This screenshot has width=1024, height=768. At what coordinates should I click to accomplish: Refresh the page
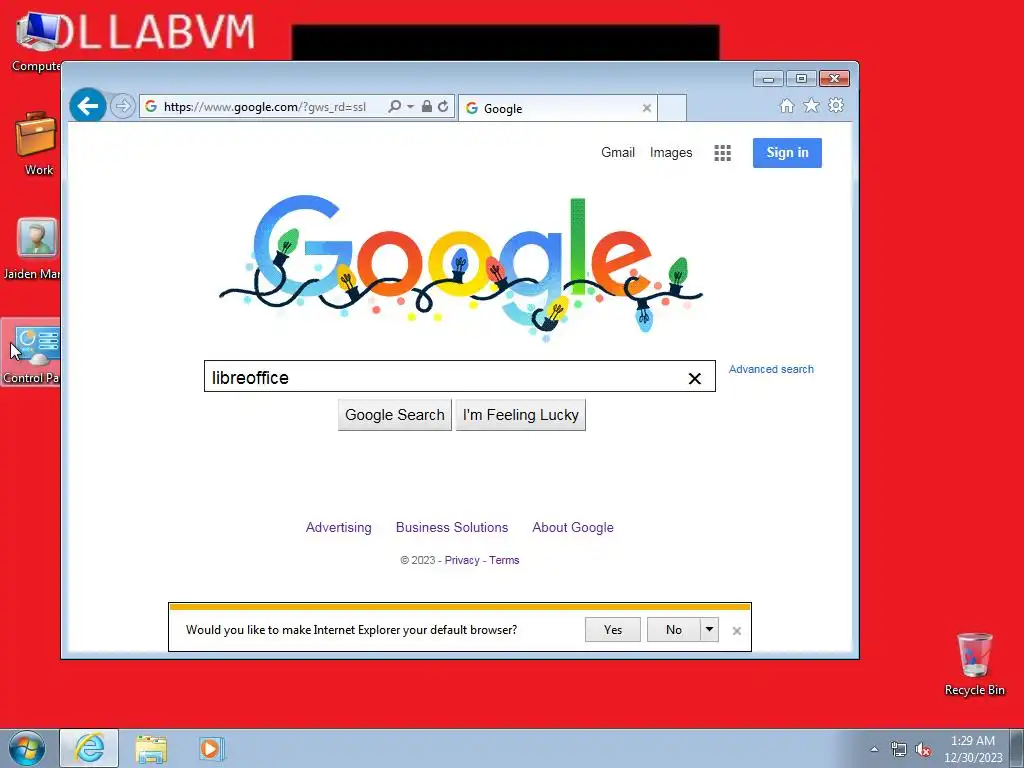tap(443, 106)
